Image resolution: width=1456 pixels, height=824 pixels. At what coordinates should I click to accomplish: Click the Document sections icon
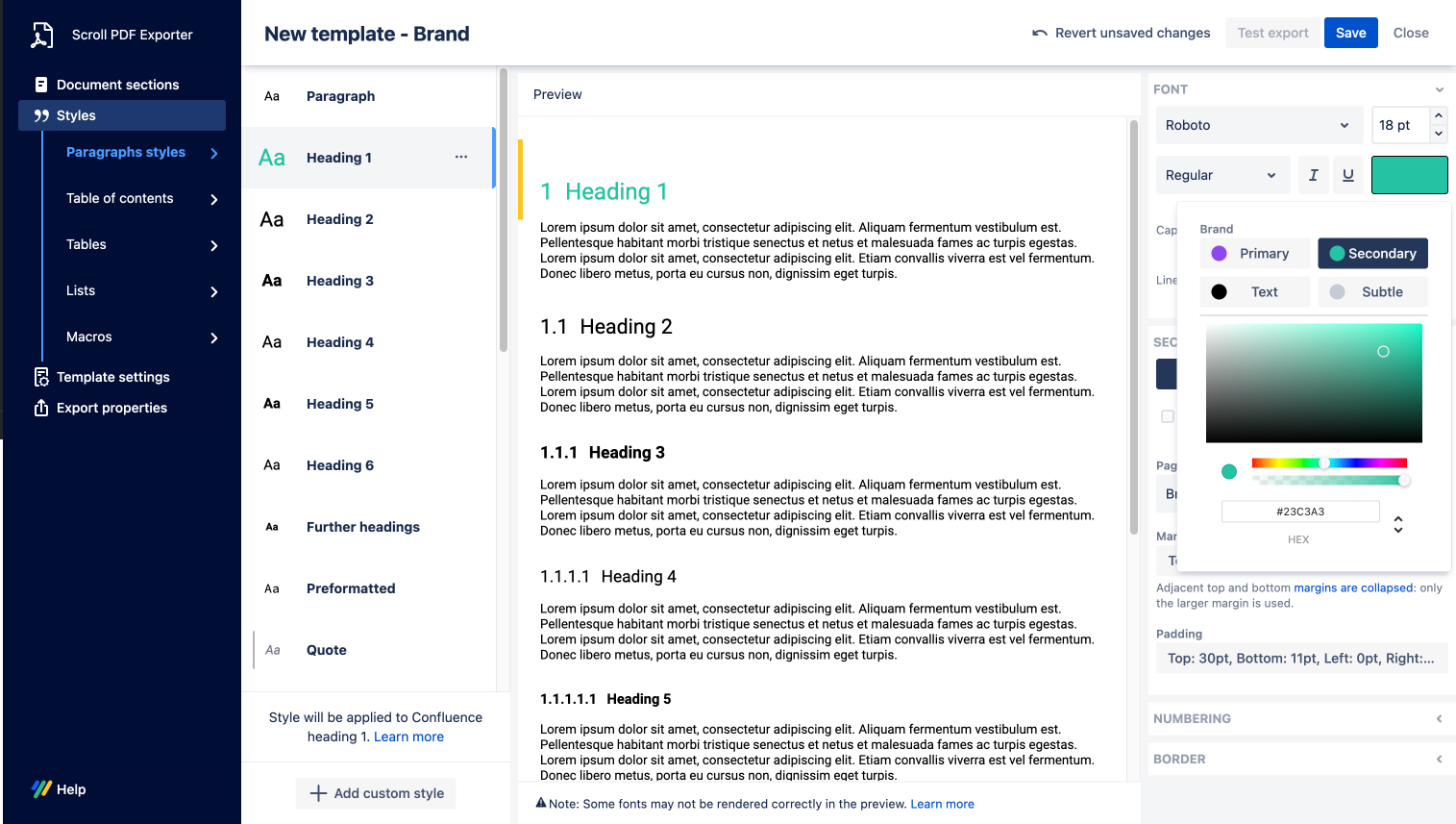[41, 85]
